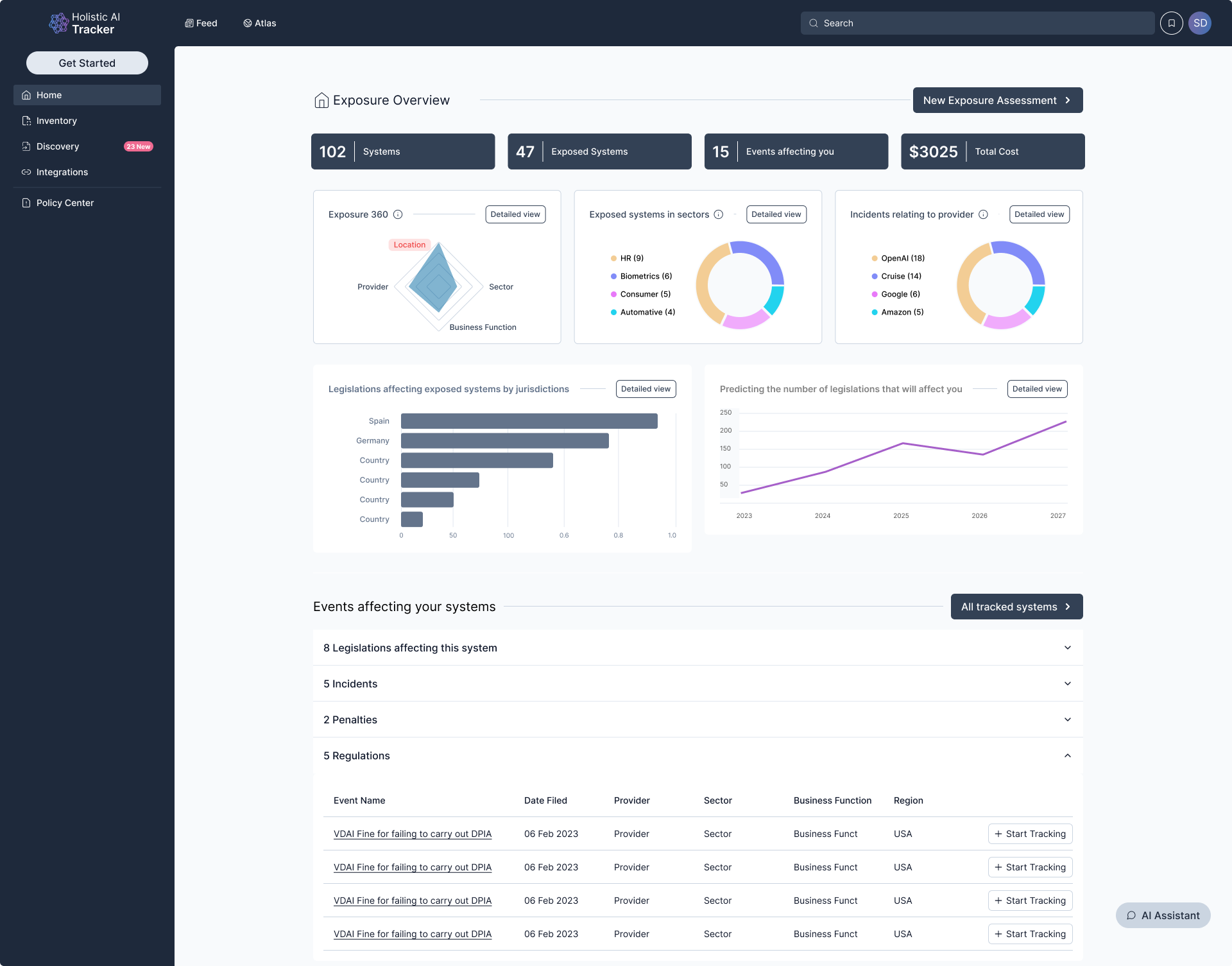Click the home icon beside Exposure Overview
This screenshot has height=966, width=1232.
(321, 100)
